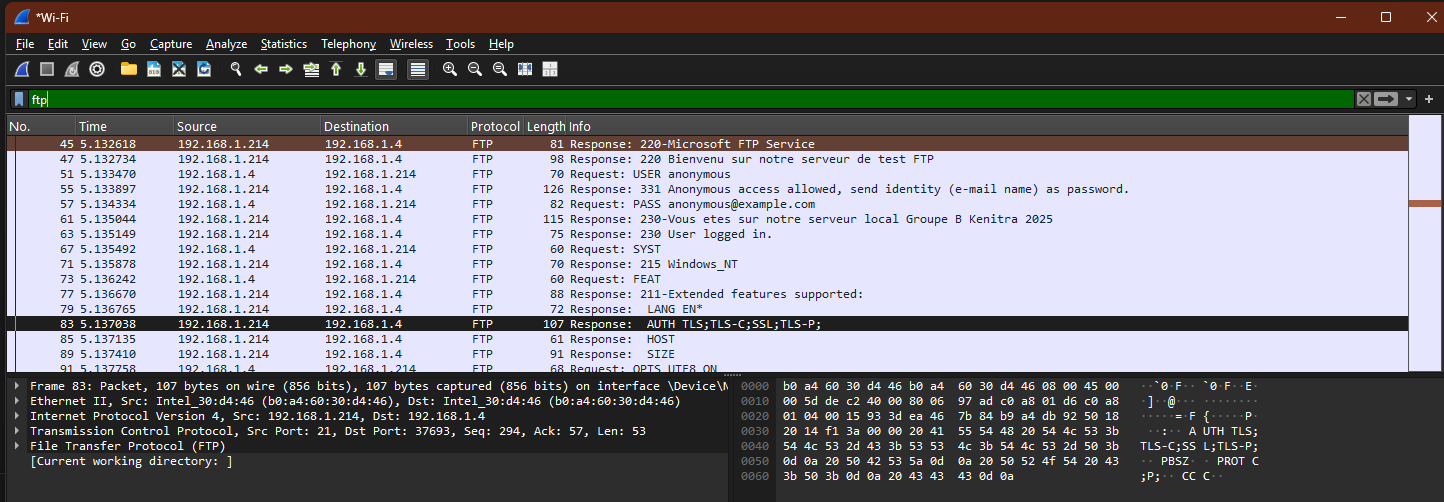
Task: Expand the Ethernet II details row
Action: tap(19, 401)
